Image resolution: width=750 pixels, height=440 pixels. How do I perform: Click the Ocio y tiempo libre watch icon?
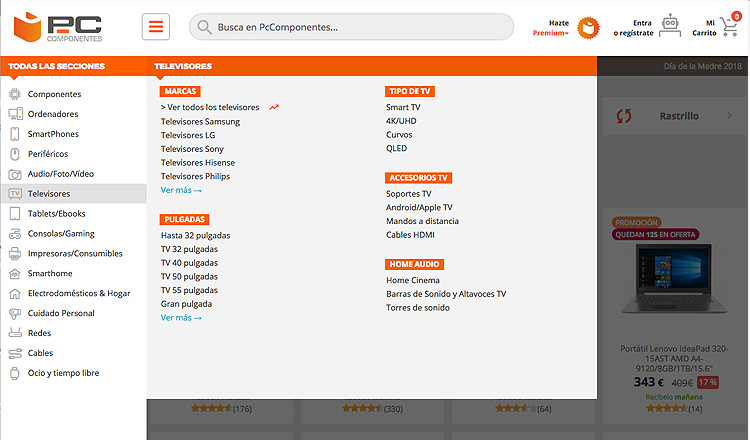(x=15, y=373)
